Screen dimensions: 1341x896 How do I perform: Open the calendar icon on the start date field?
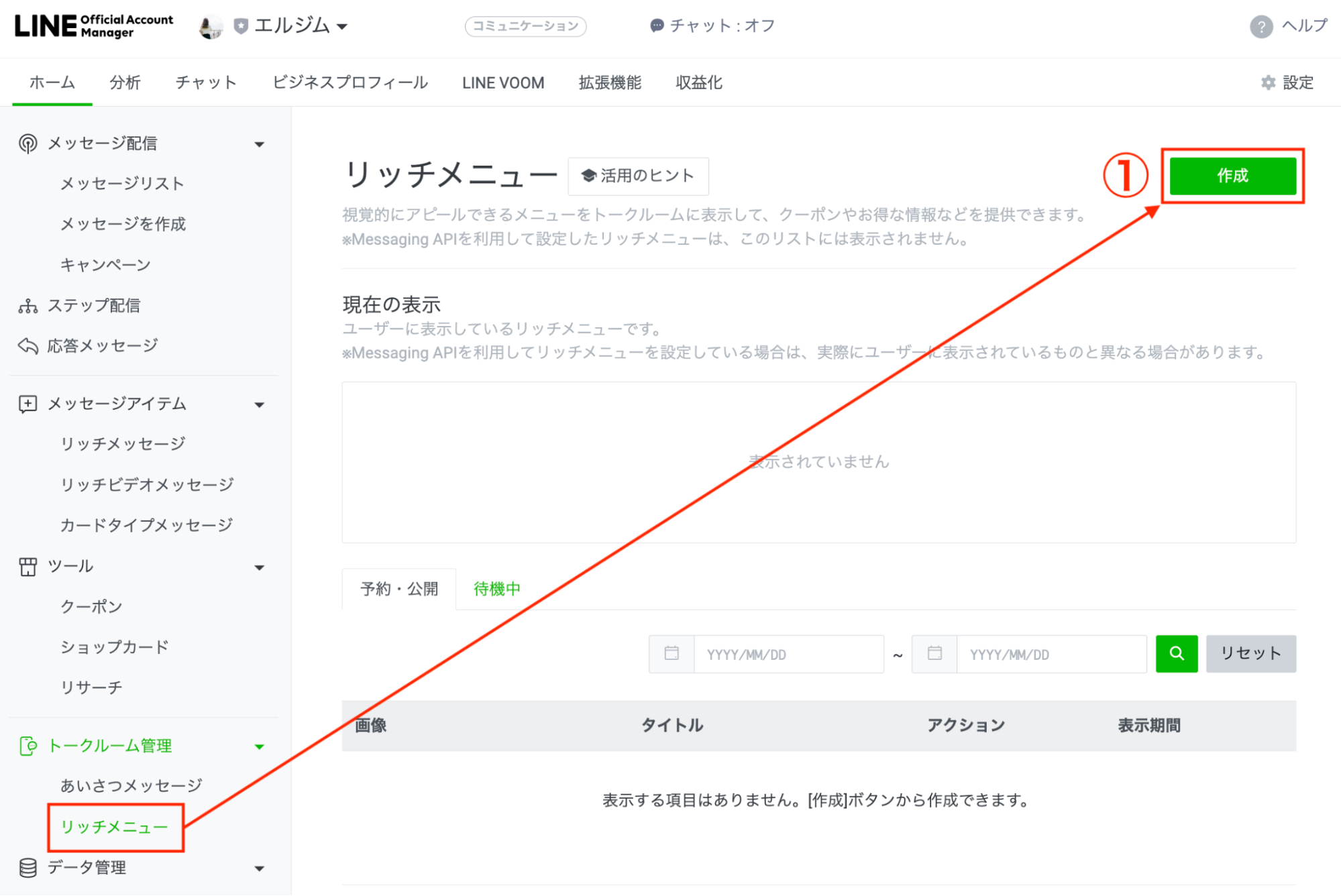(x=672, y=654)
